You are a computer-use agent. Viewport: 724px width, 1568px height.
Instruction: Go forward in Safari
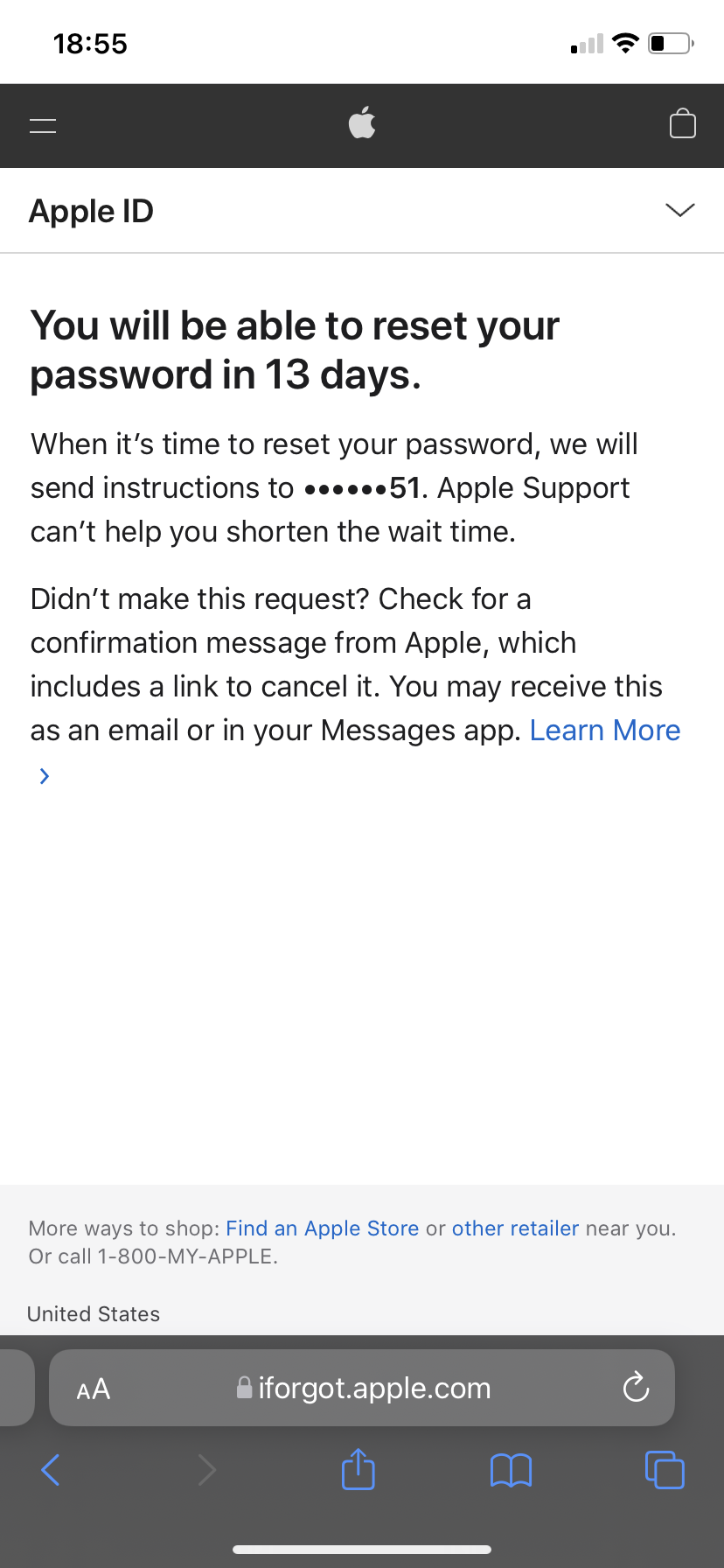coord(206,1470)
